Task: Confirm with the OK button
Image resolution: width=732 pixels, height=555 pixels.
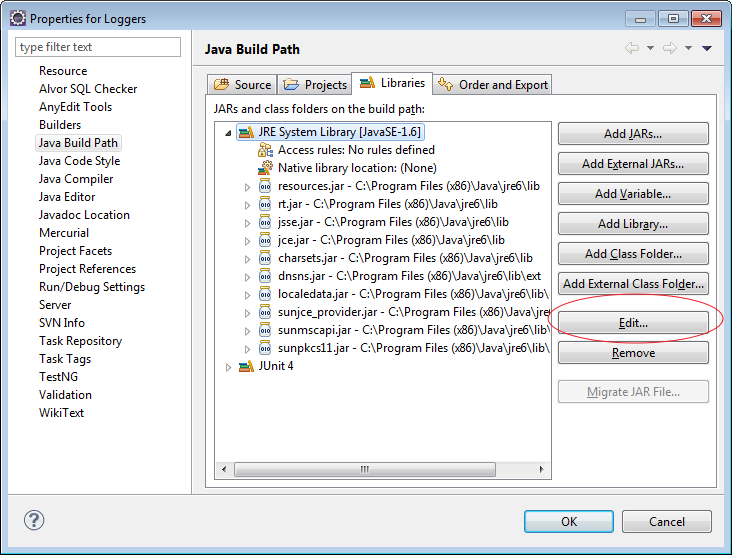Action: (x=569, y=521)
